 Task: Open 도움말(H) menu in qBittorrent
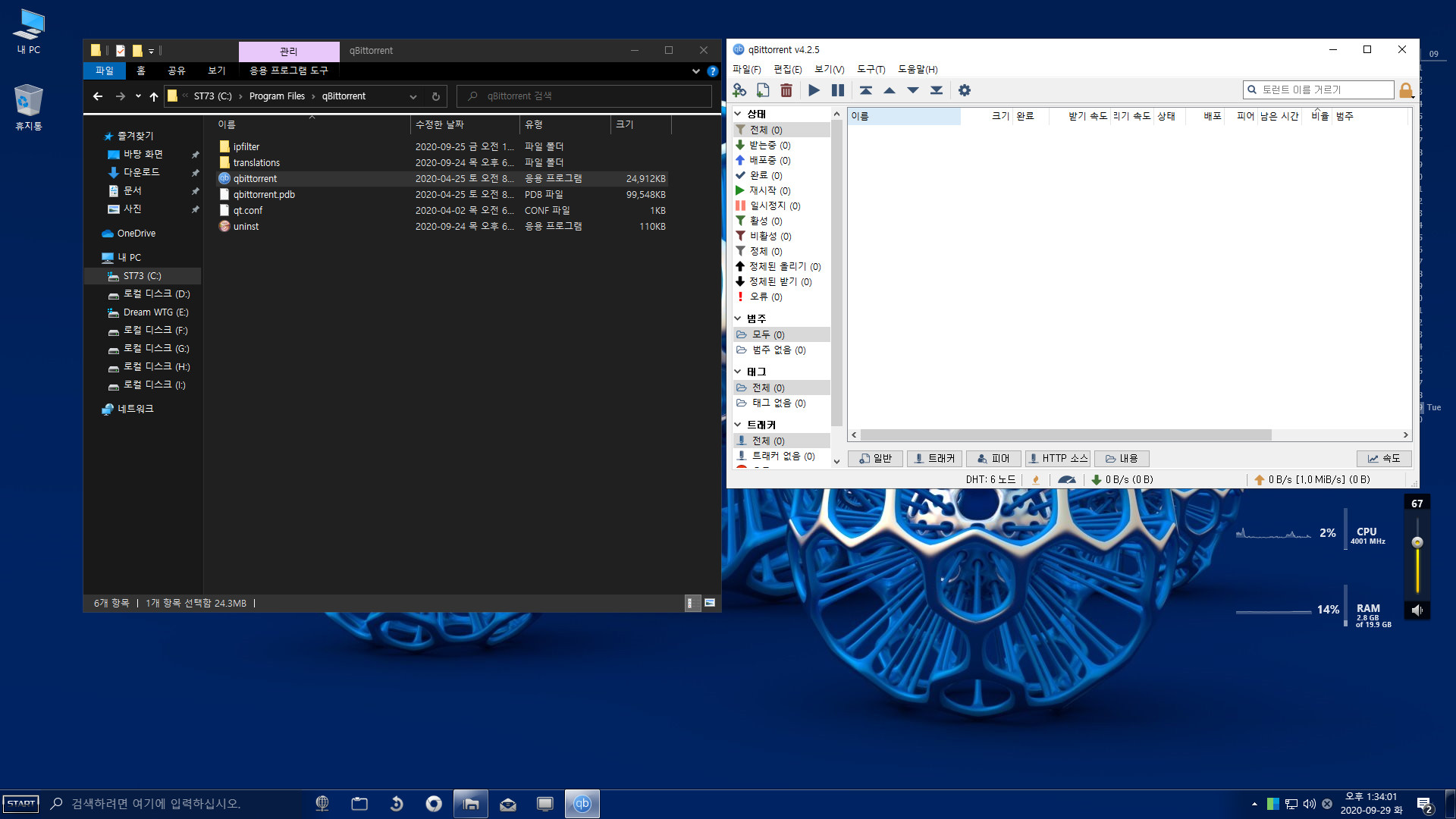pyautogui.click(x=918, y=69)
